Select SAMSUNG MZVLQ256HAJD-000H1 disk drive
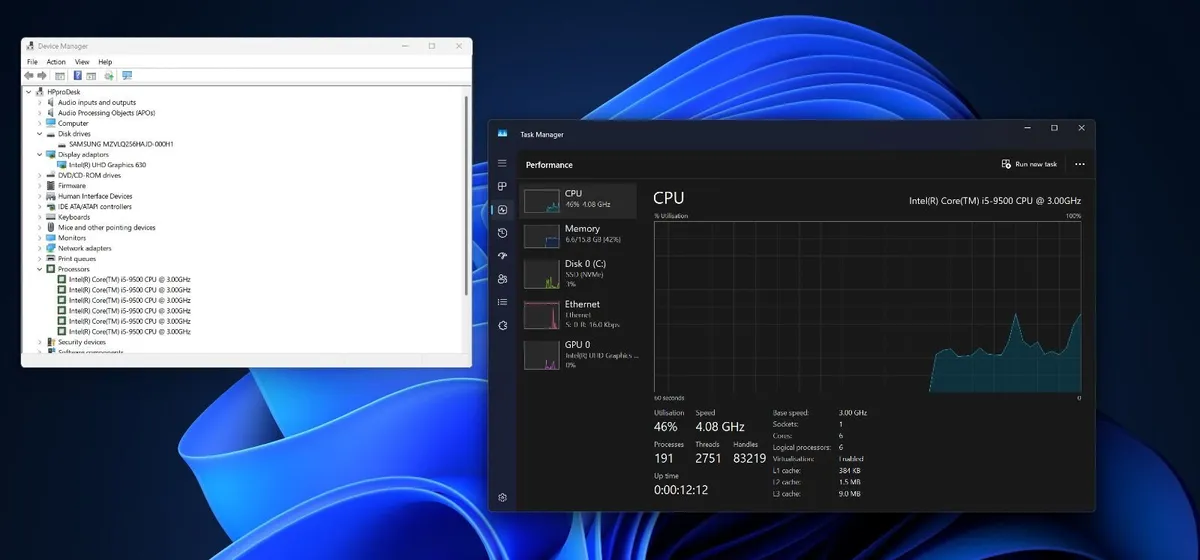Viewport: 1200px width, 560px height. click(121, 144)
